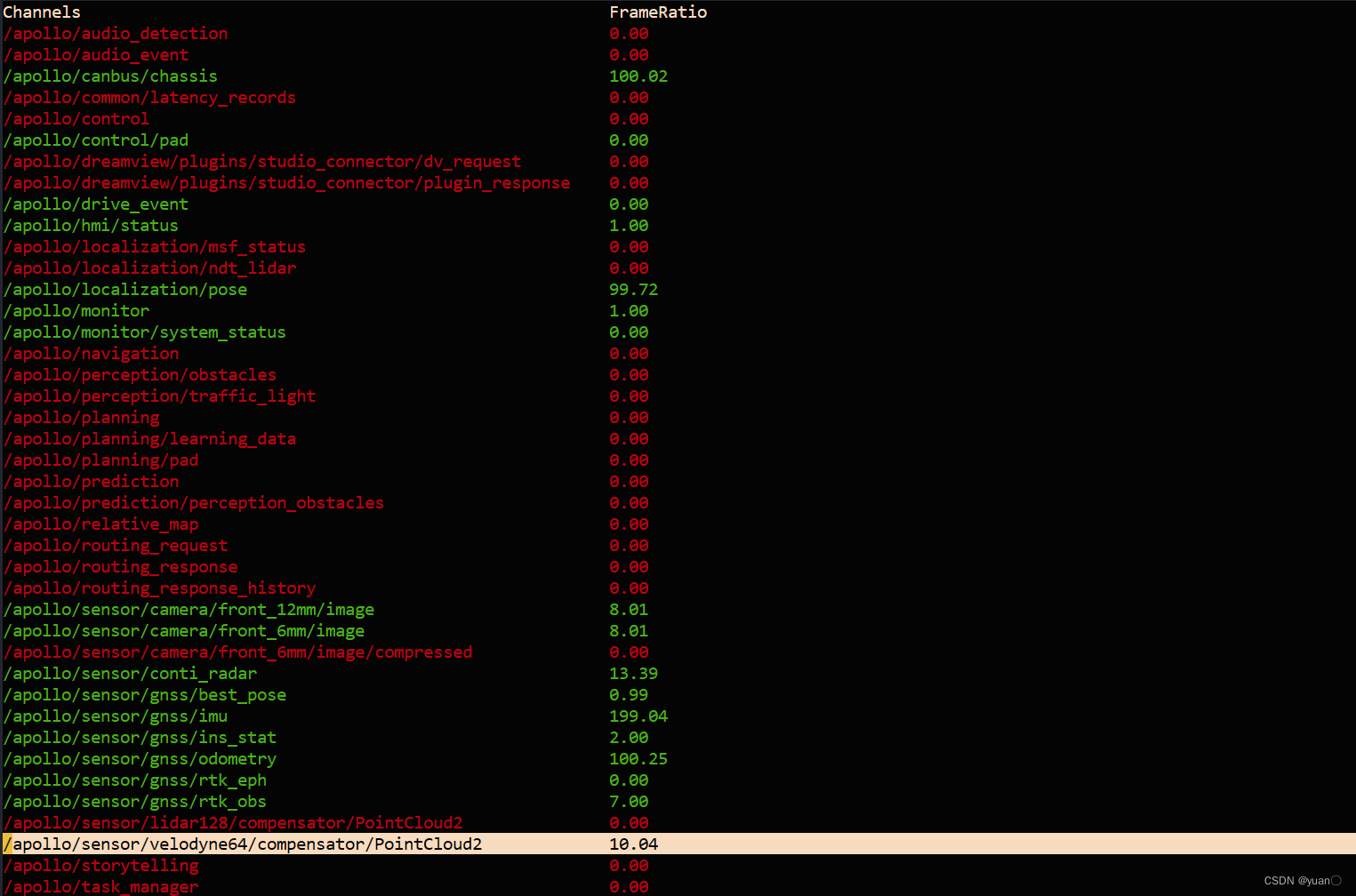Click frame ratio value 2.00
The height and width of the screenshot is (896, 1356).
[629, 738]
